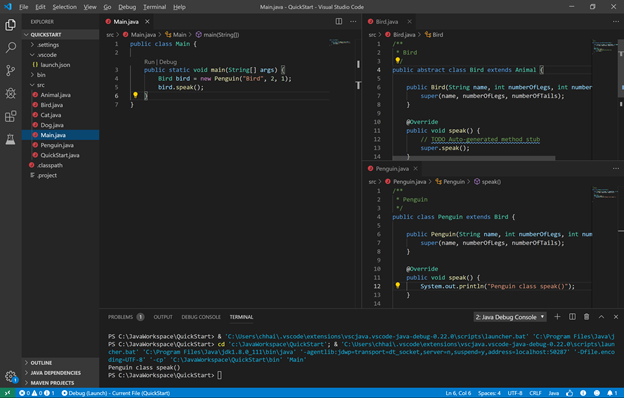This screenshot has width=624, height=398.
Task: Maximize the panel with the up chevron
Action: coord(601,317)
